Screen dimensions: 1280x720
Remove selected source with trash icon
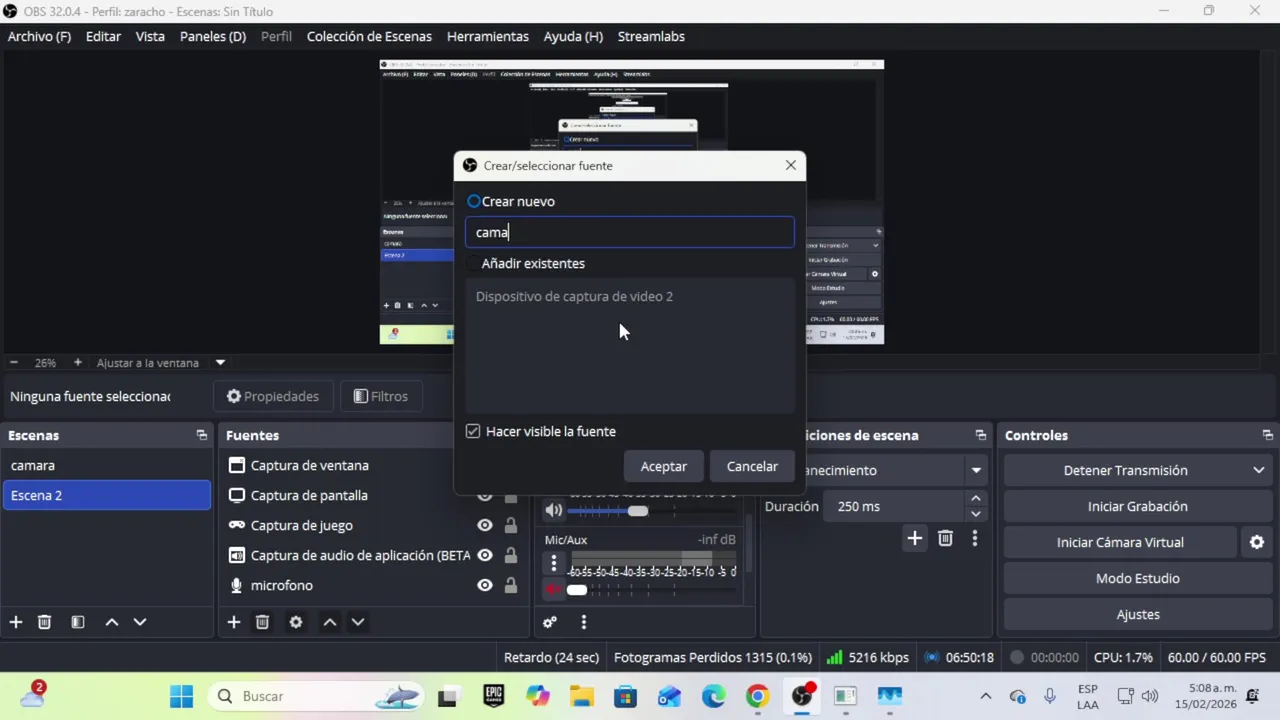tap(262, 622)
